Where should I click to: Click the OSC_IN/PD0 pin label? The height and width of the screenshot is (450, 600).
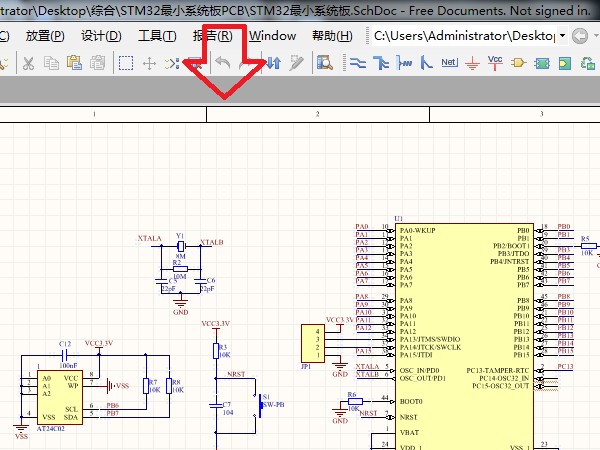tap(419, 370)
